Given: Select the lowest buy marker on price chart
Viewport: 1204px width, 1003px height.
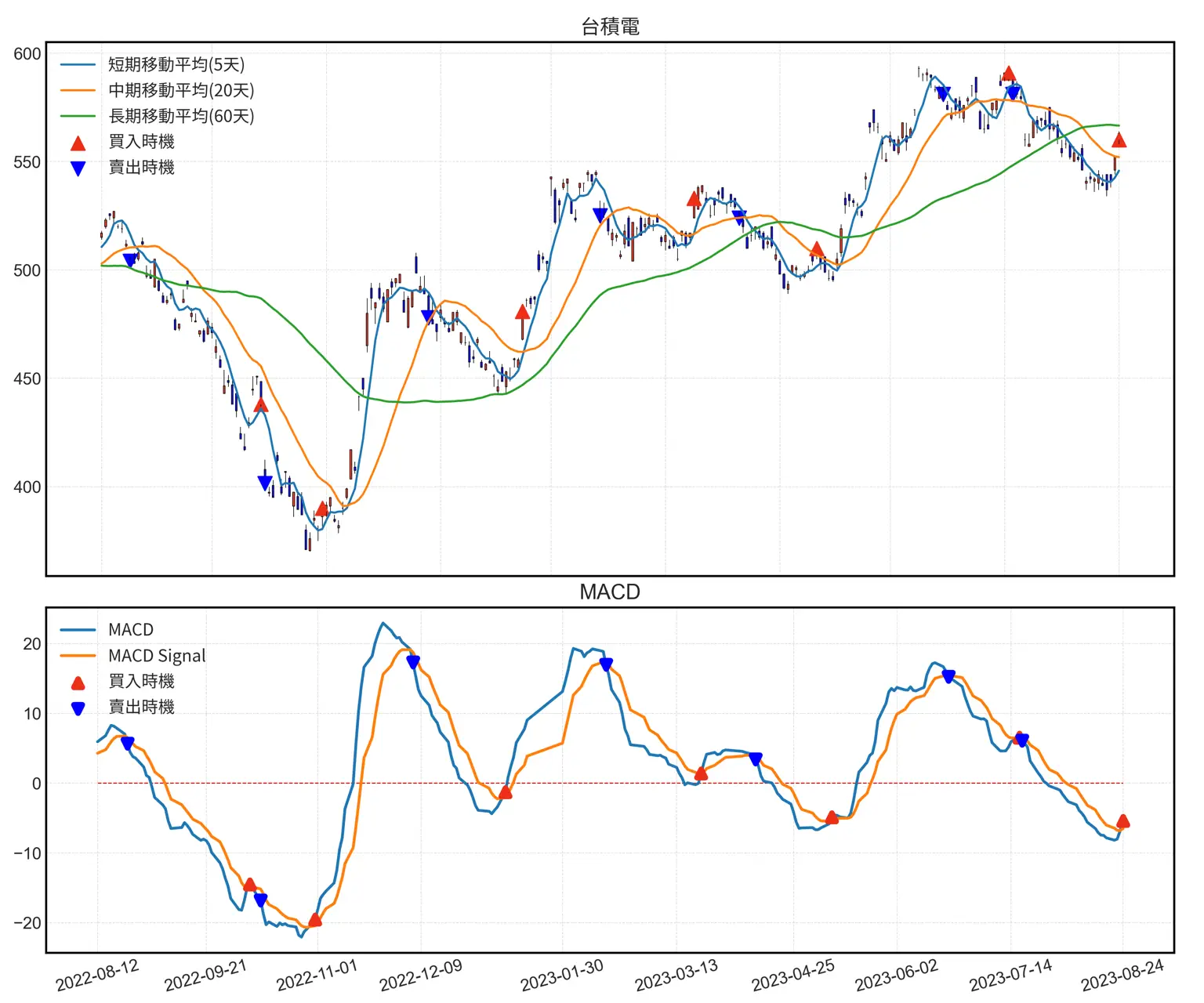Looking at the screenshot, I should pyautogui.click(x=321, y=509).
